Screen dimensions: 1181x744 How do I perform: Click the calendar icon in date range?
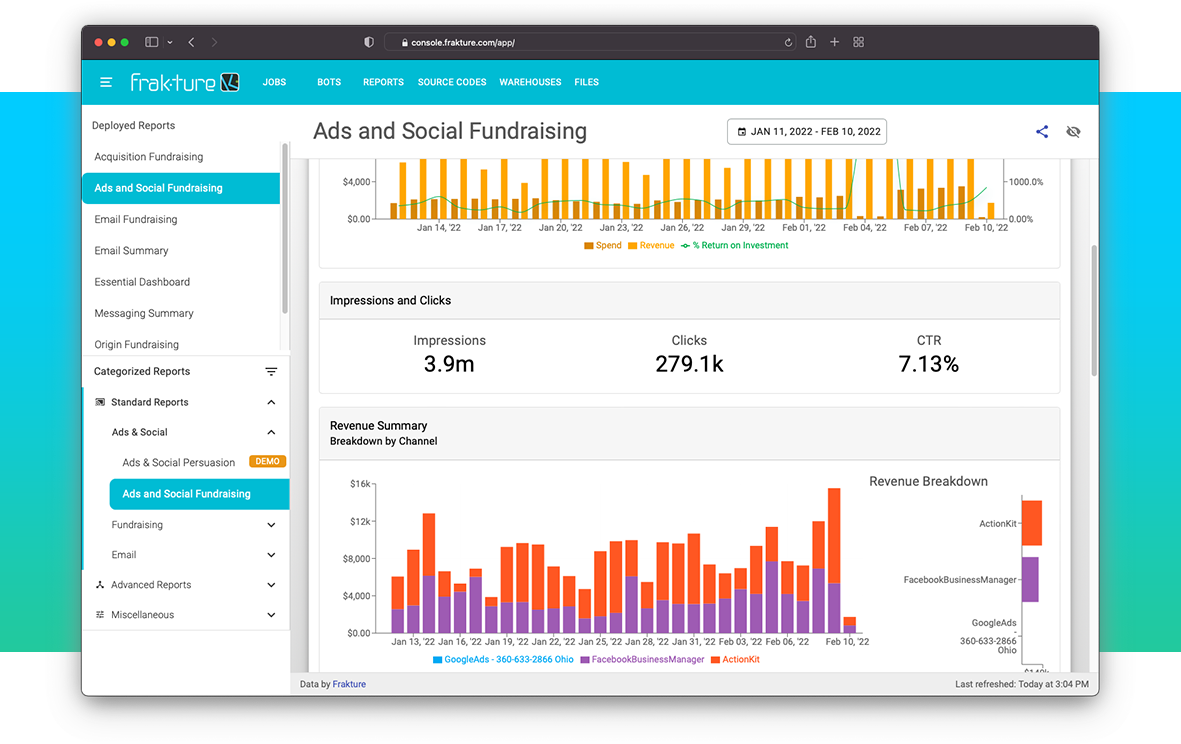(x=742, y=132)
